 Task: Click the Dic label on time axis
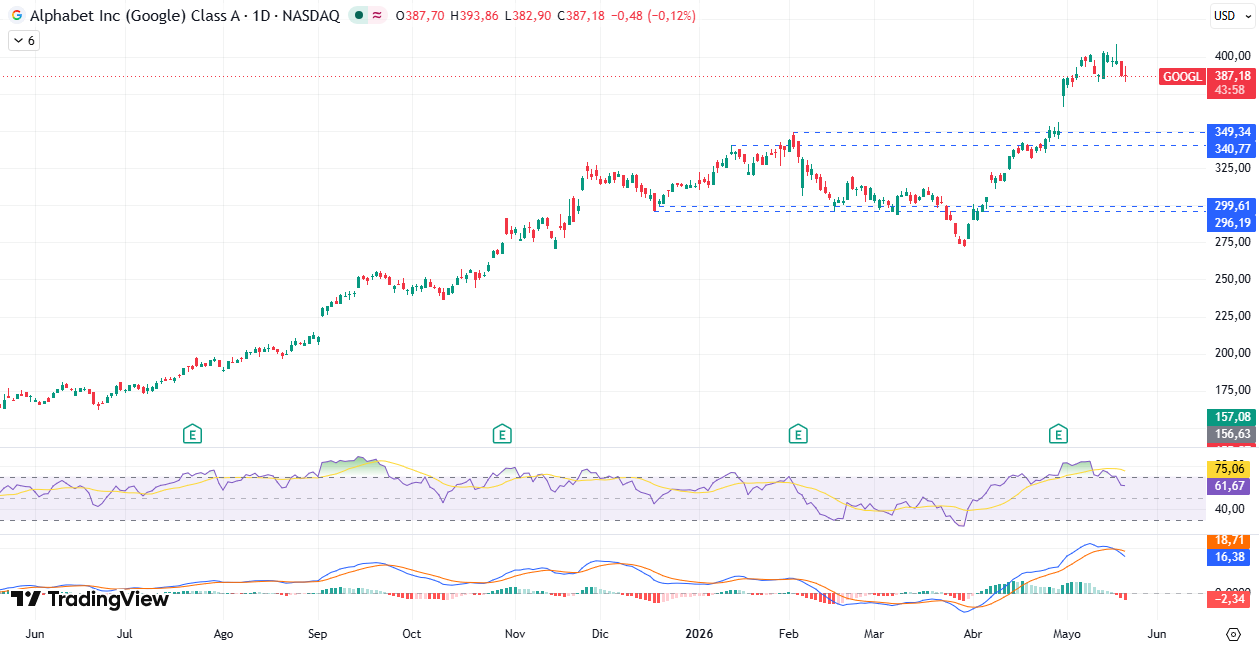(x=600, y=634)
